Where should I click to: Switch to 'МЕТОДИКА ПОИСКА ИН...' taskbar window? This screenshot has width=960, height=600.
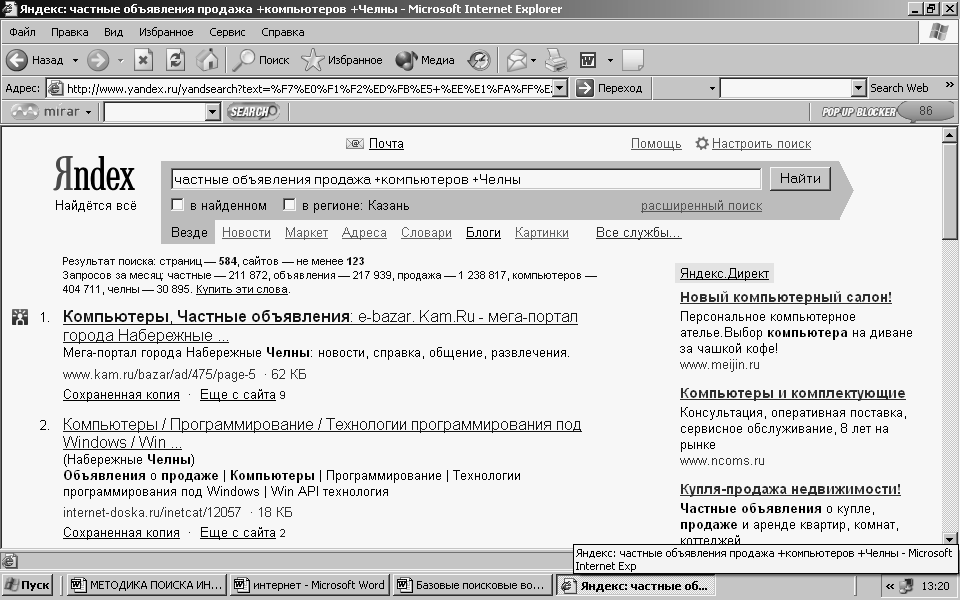(146, 585)
